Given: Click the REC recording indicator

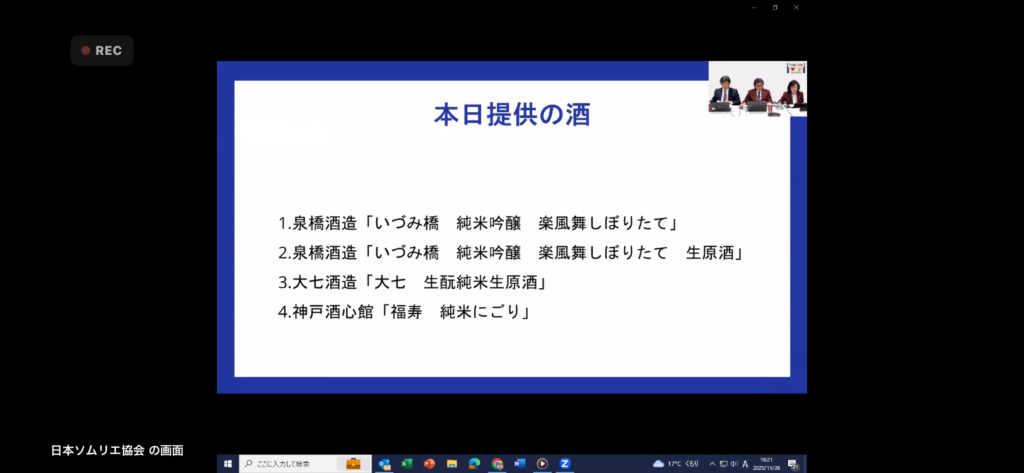Looking at the screenshot, I should [x=101, y=50].
